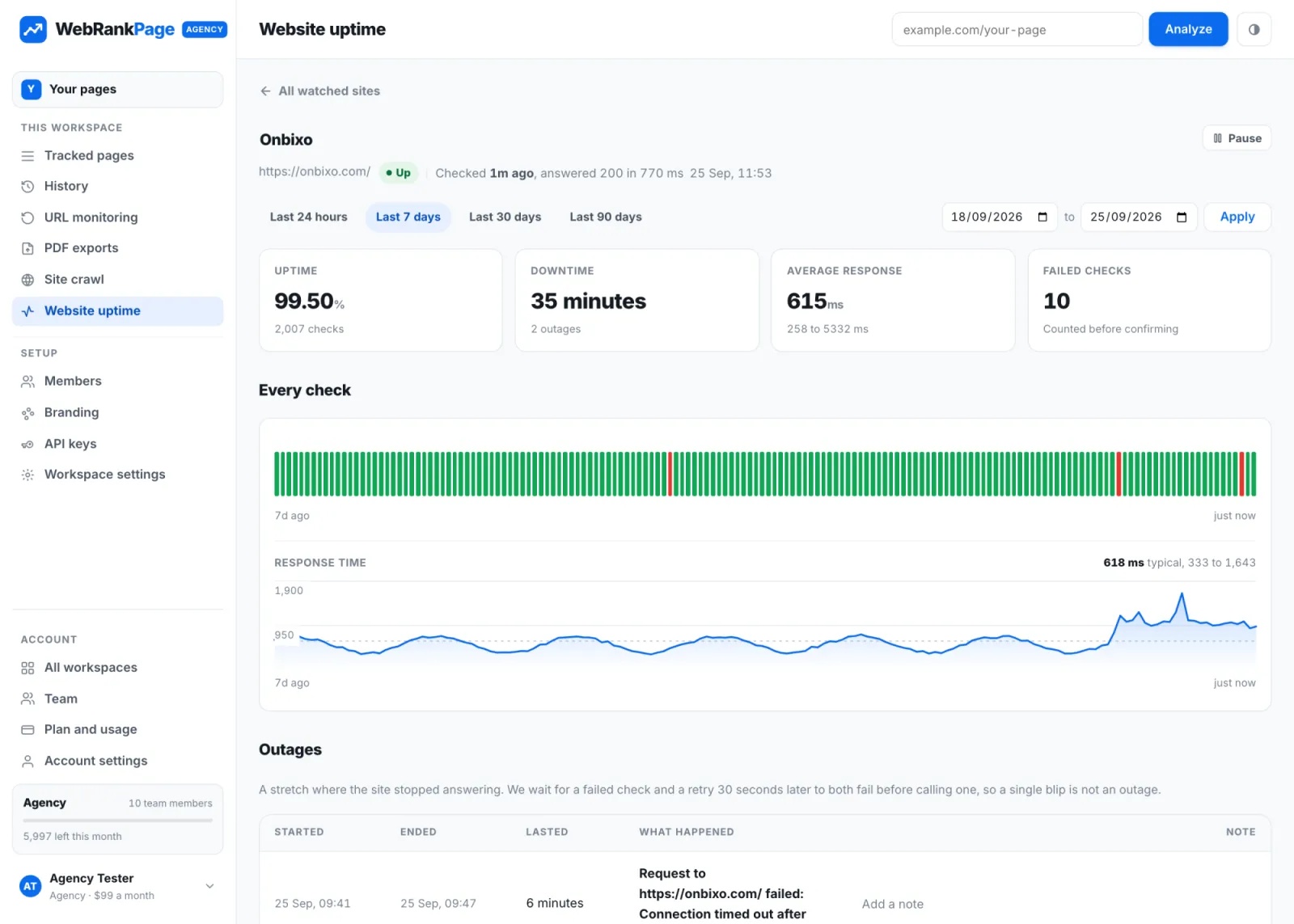
Task: Click the 35 minutes downtime value
Action: click(588, 301)
